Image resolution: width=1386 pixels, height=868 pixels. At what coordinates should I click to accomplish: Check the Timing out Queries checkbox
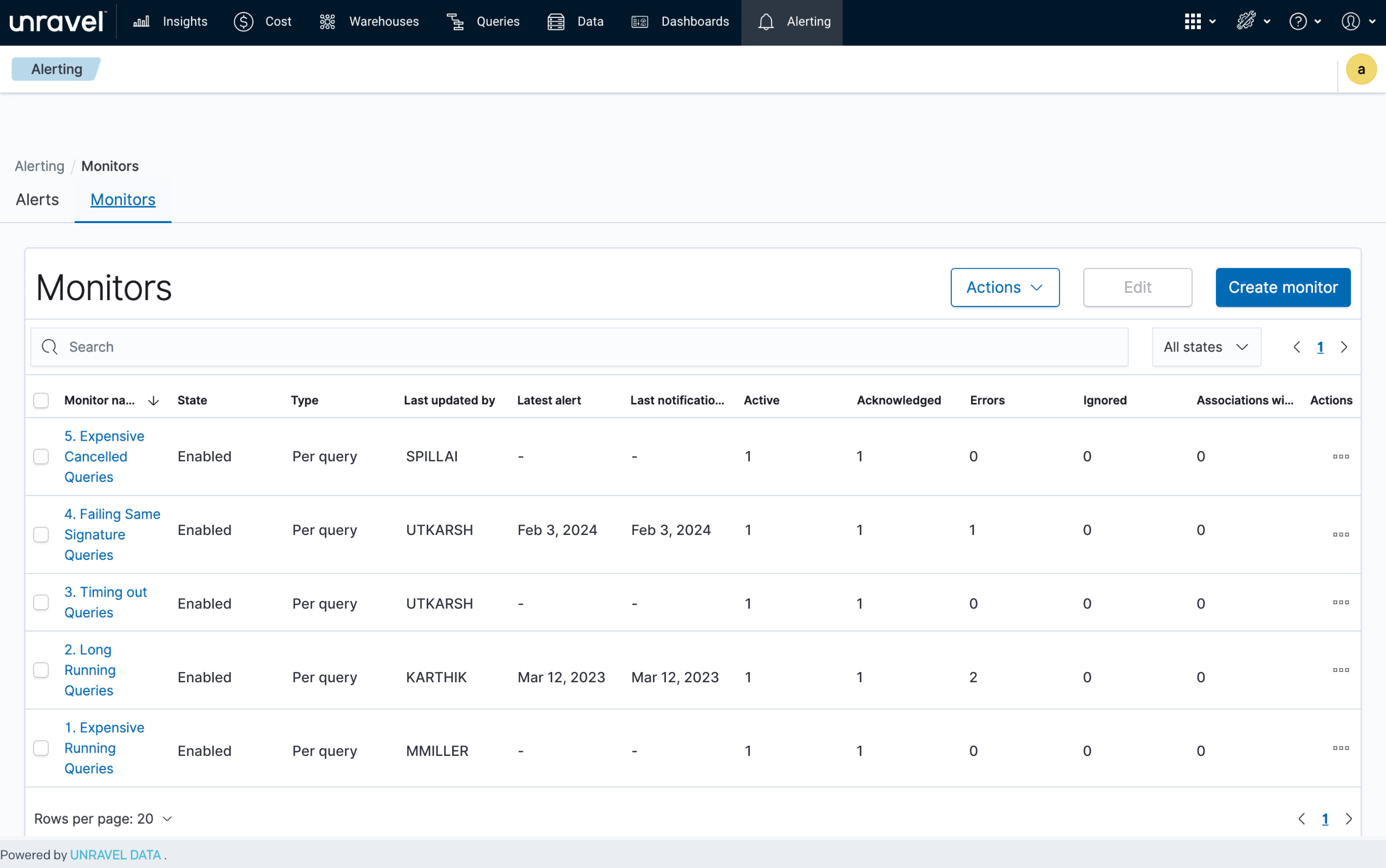pyautogui.click(x=41, y=602)
